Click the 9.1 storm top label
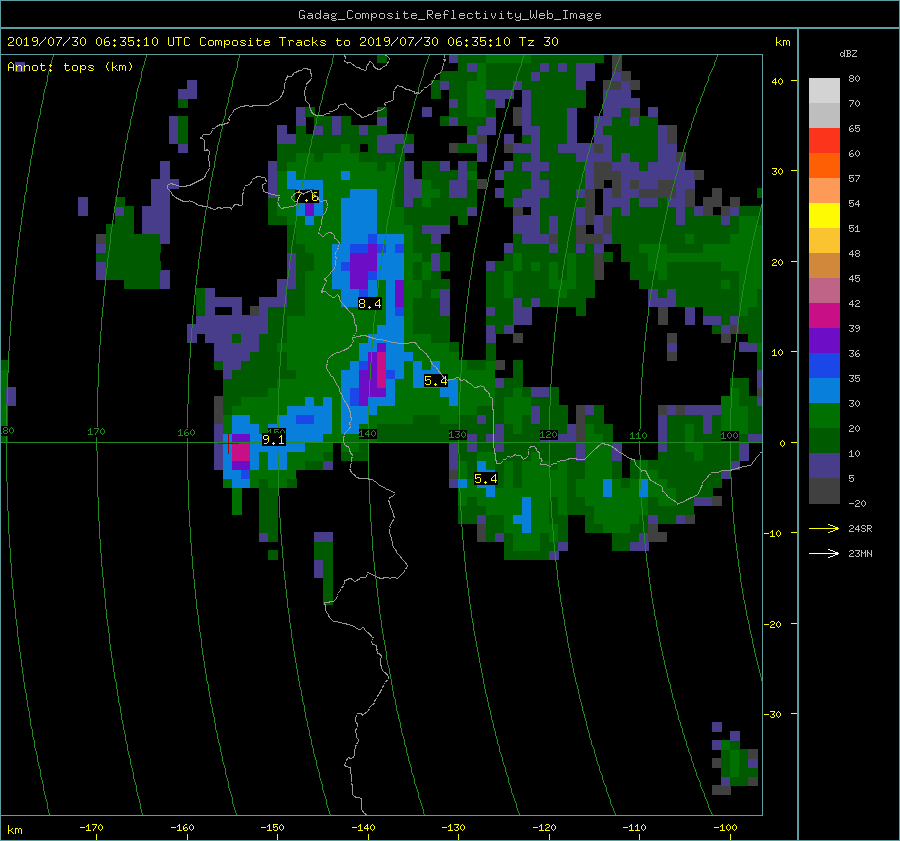The image size is (900, 841). coord(273,440)
